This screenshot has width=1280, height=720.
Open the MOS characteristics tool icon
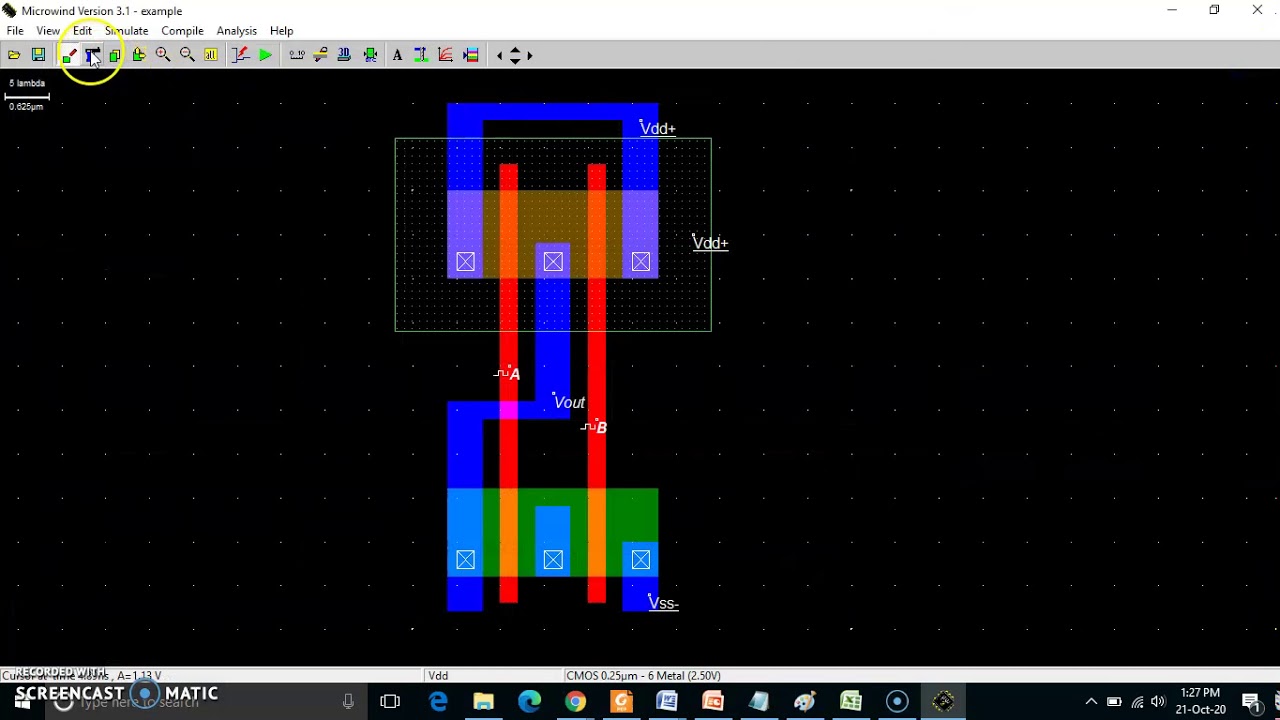click(x=241, y=55)
